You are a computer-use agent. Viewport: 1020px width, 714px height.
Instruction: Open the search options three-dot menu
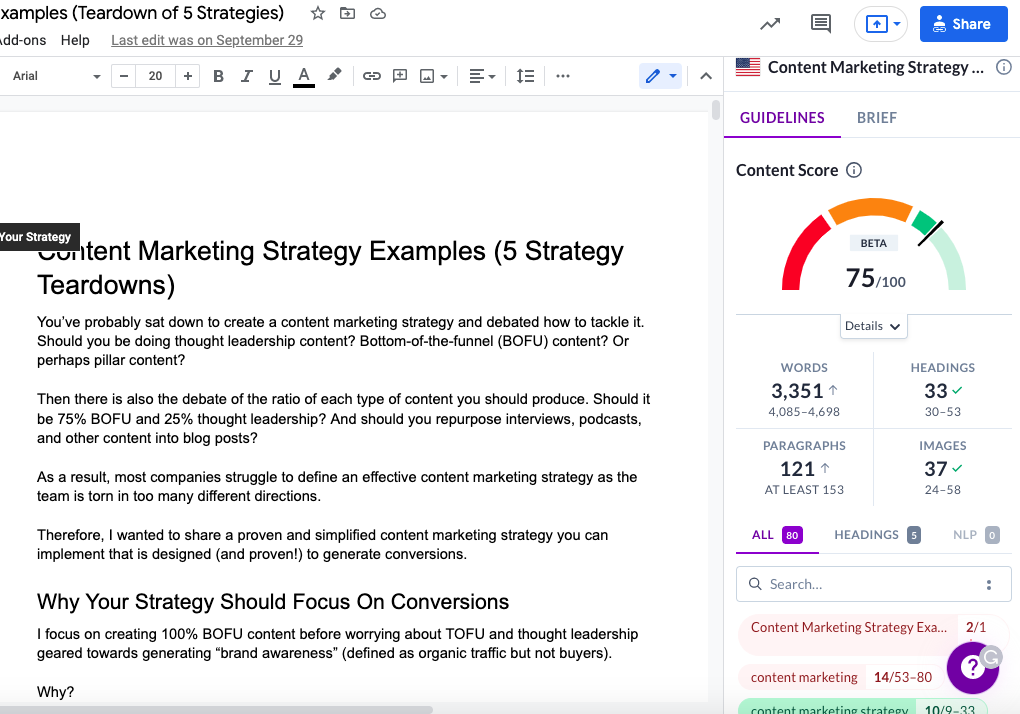989,585
